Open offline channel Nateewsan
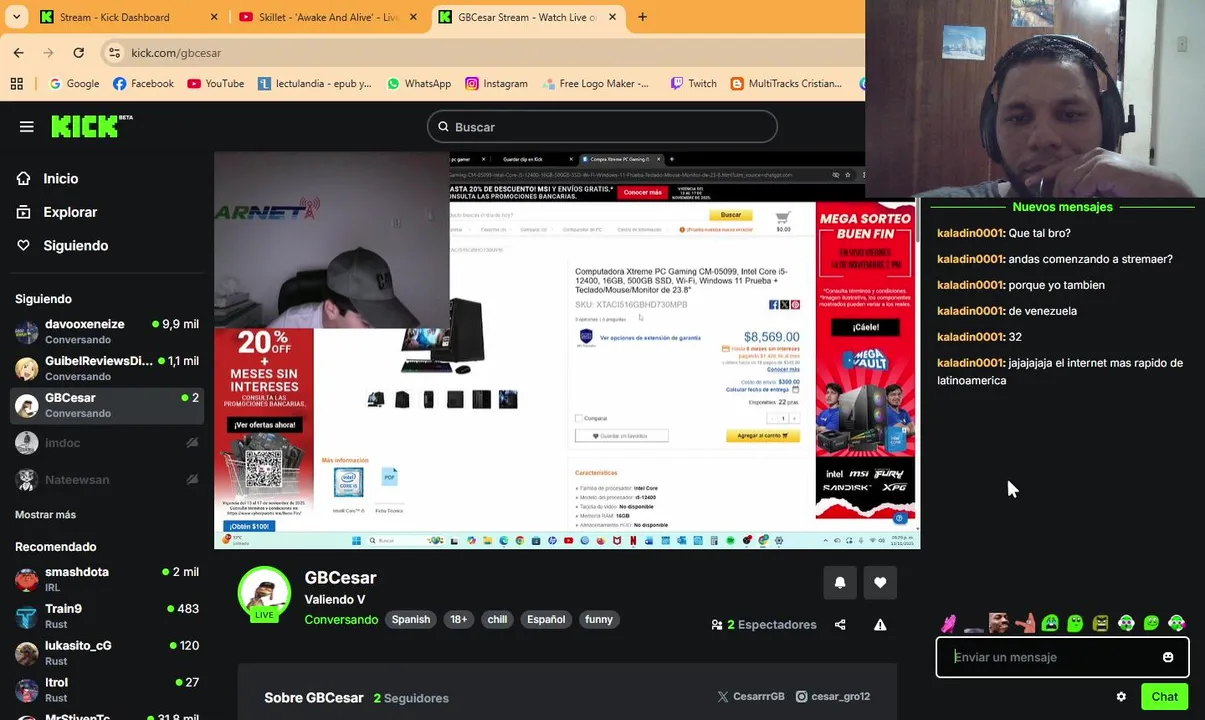 pyautogui.click(x=107, y=480)
